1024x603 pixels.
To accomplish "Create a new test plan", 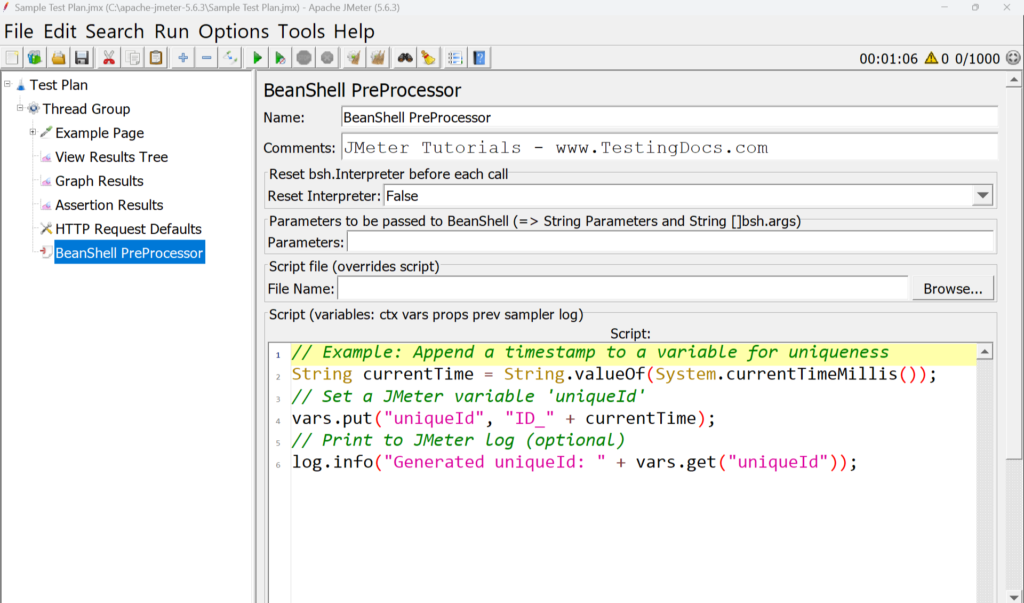I will (12, 57).
